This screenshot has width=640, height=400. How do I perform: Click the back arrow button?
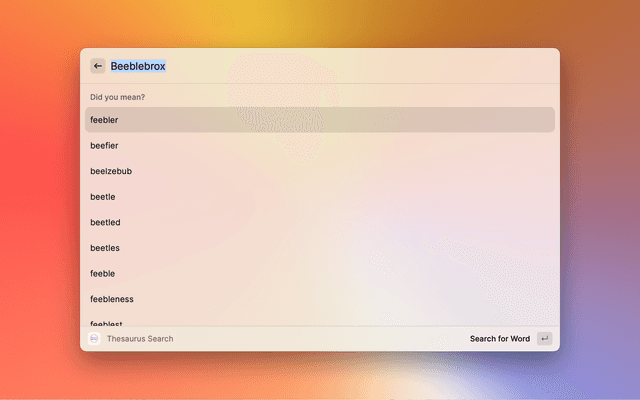pos(98,66)
